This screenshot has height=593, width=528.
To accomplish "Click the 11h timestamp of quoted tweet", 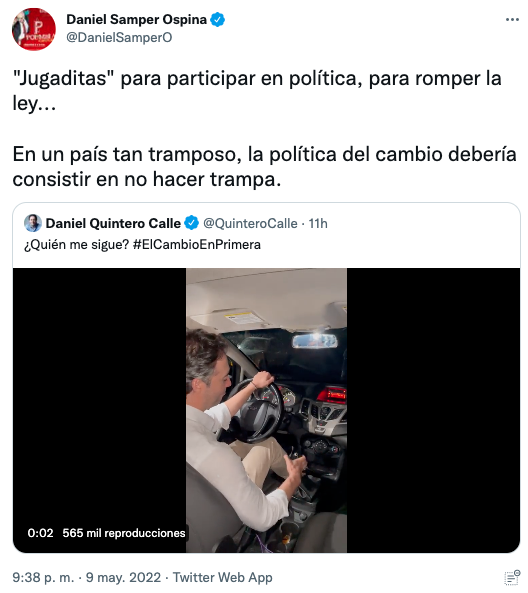I will 318,224.
